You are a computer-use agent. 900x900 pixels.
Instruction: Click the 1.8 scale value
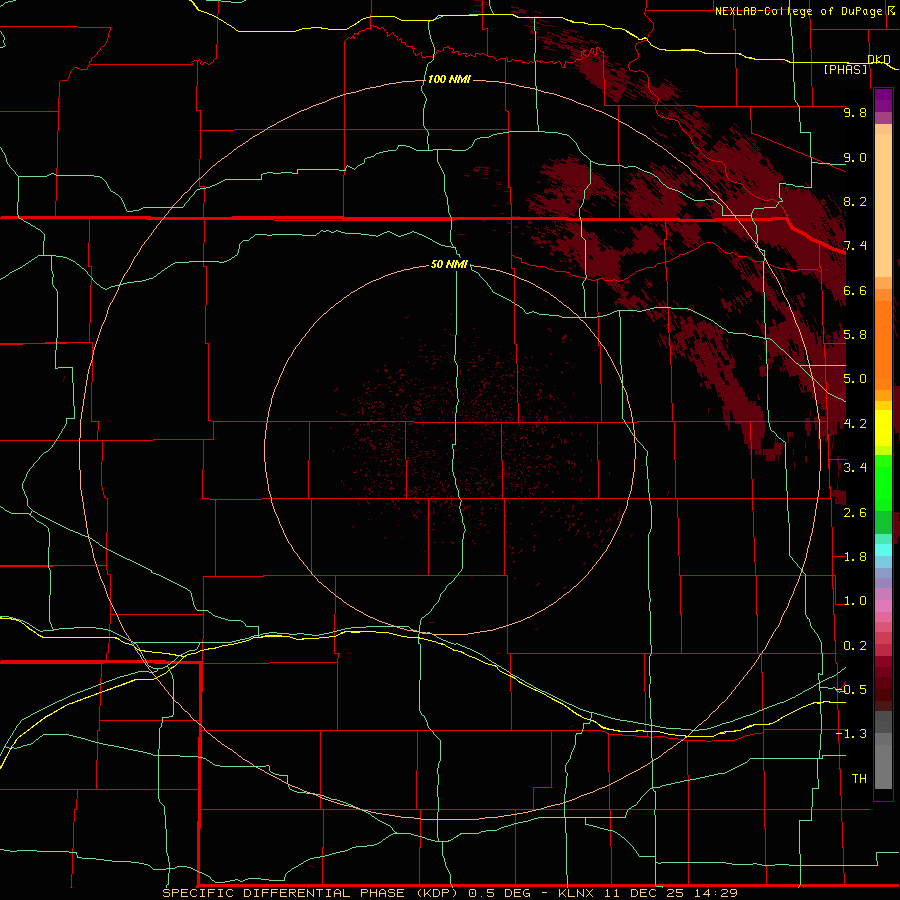855,557
